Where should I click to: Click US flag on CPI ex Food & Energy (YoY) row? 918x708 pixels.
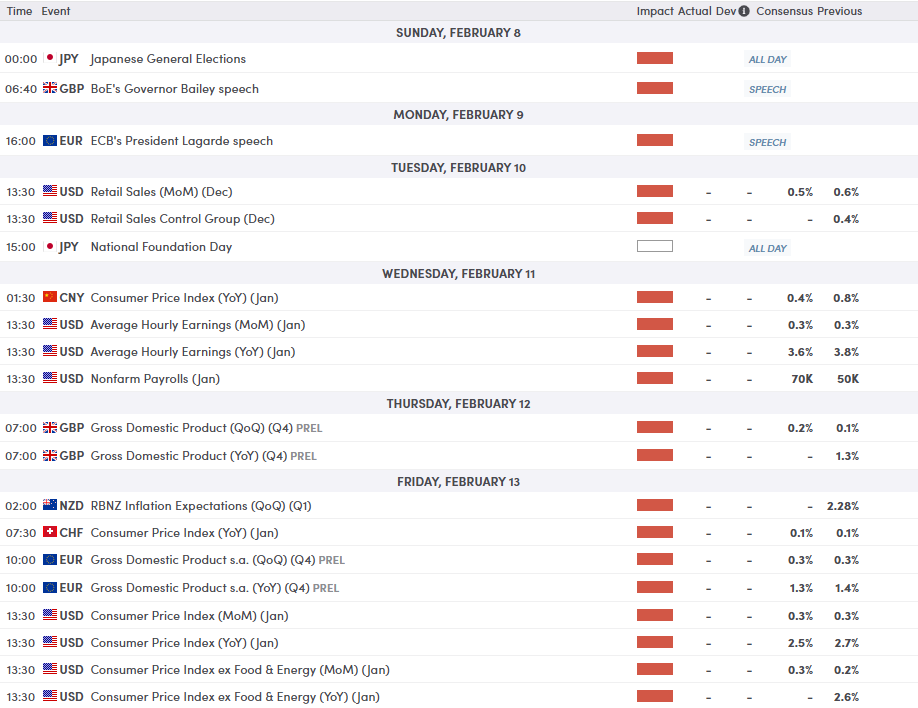50,696
